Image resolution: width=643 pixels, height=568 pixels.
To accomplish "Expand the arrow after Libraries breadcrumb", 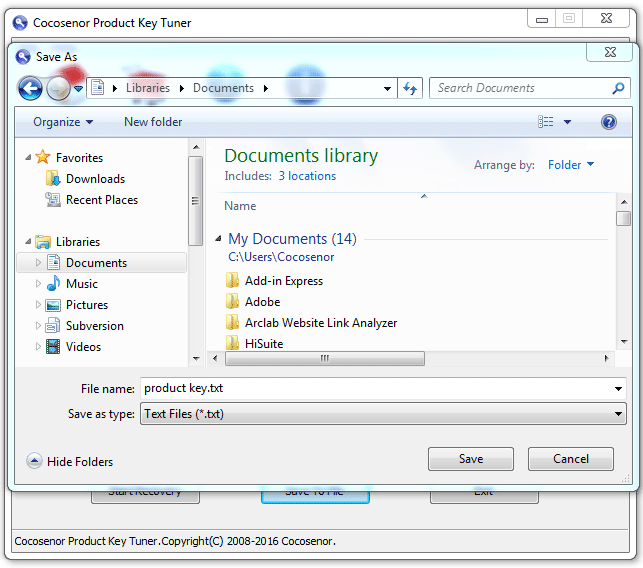I will pos(182,88).
